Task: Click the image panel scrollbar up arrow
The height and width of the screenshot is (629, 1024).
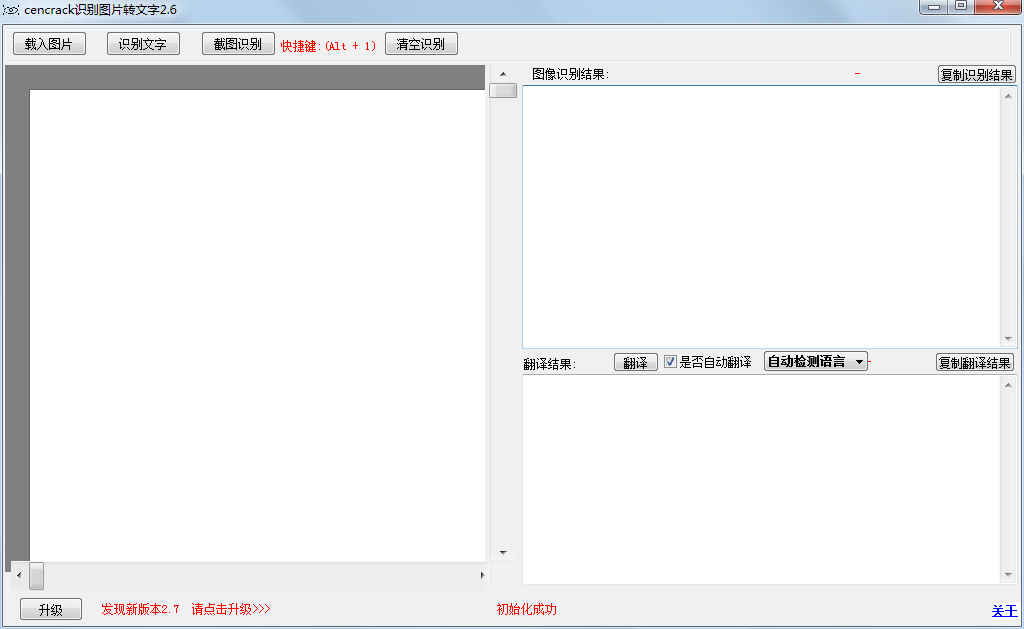Action: 503,73
